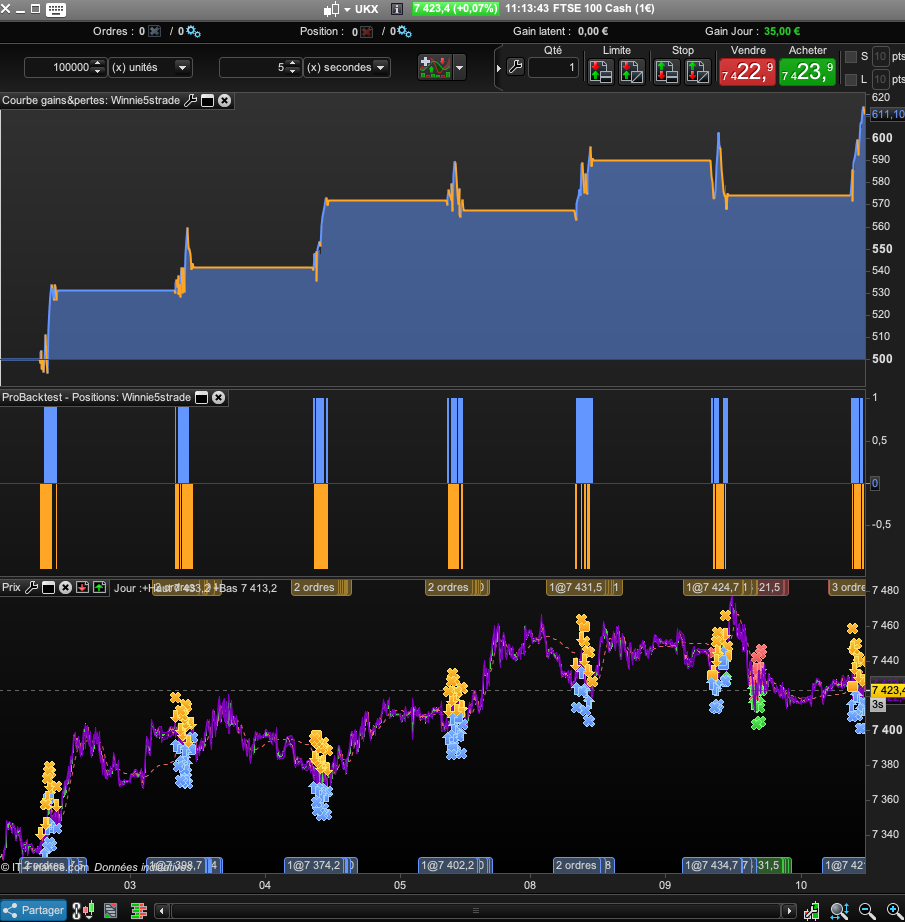
Task: Zoom out the chart with minus magnifier
Action: (x=866, y=910)
